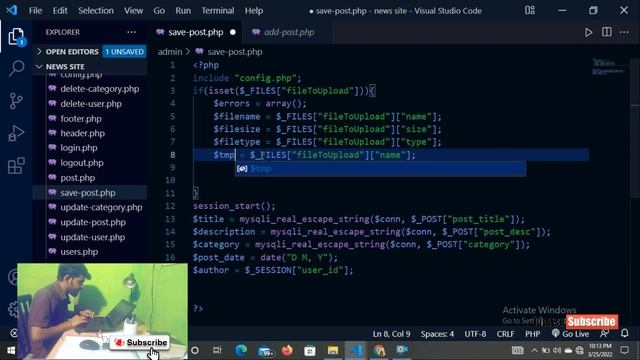
Task: Open editor More Actions ellipsis
Action: click(624, 32)
